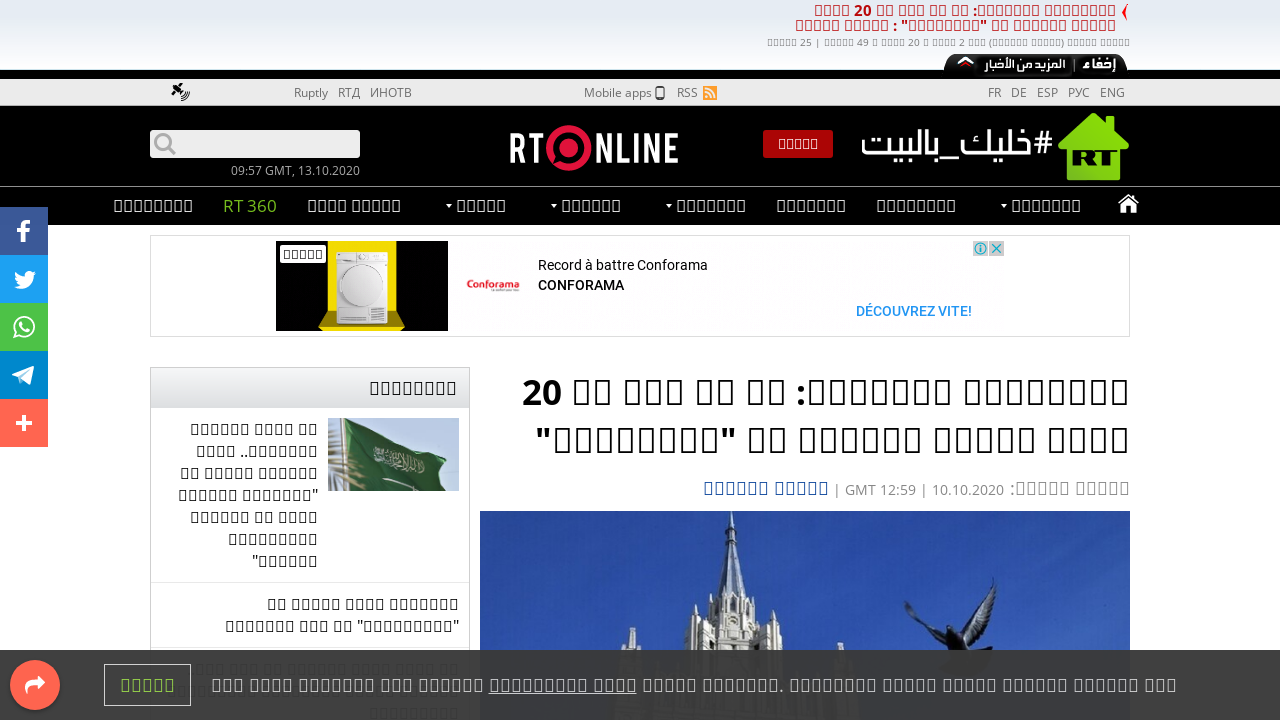Click the green RT house logo

1093,146
